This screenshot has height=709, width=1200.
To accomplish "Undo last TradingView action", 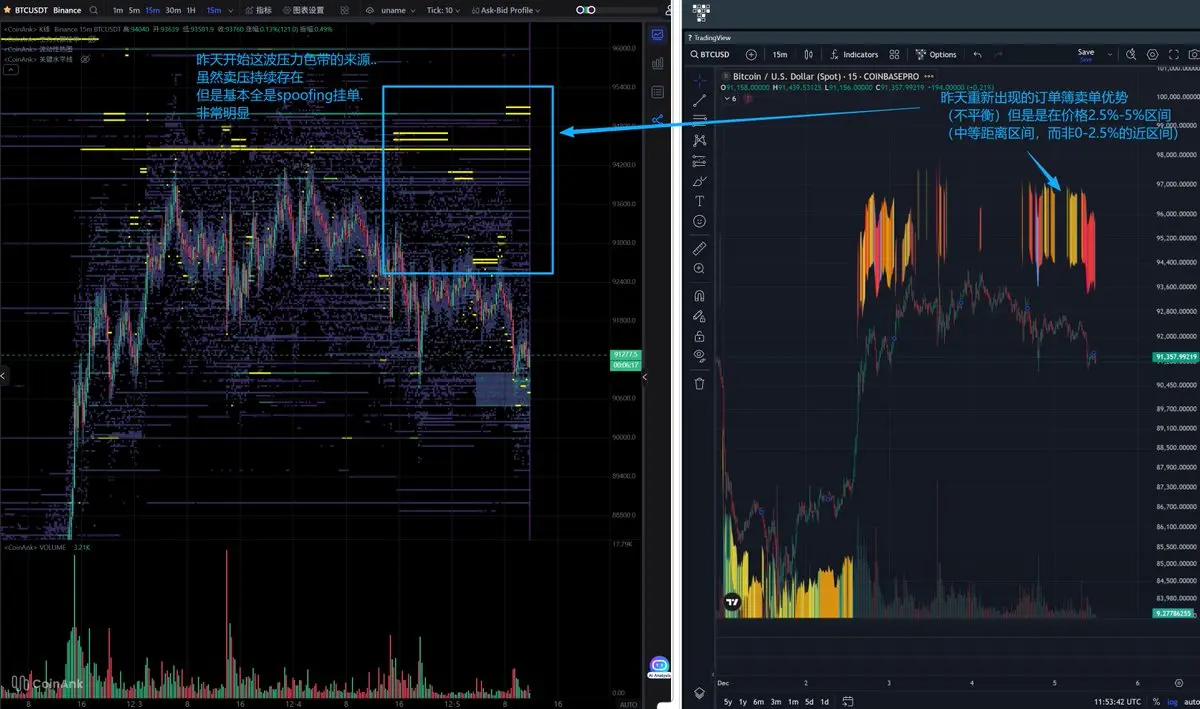I will pyautogui.click(x=977, y=55).
